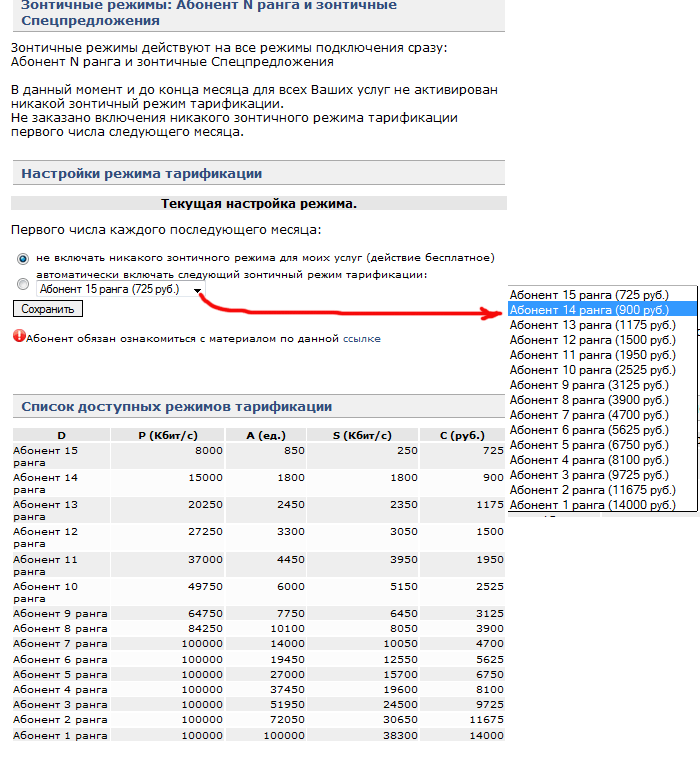700x760 pixels.
Task: Click 'Абонент 8 ранга' table row label
Action: 62,629
